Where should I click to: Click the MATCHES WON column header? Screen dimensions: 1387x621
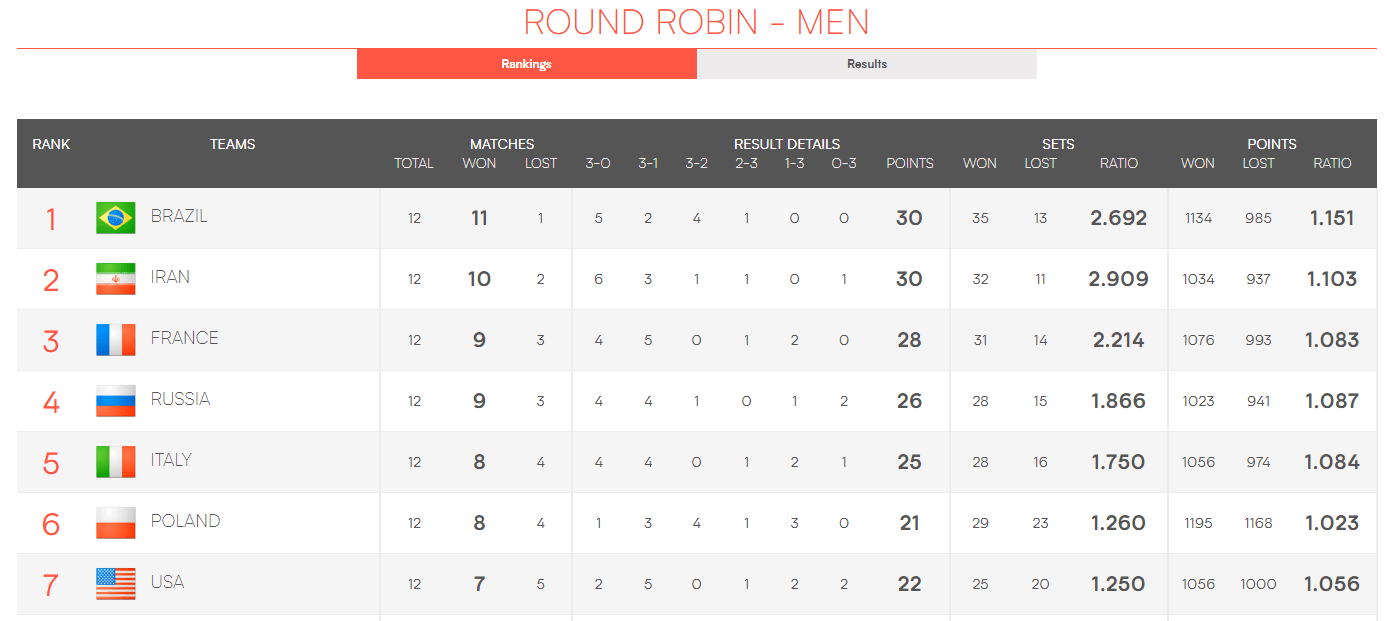[x=479, y=163]
